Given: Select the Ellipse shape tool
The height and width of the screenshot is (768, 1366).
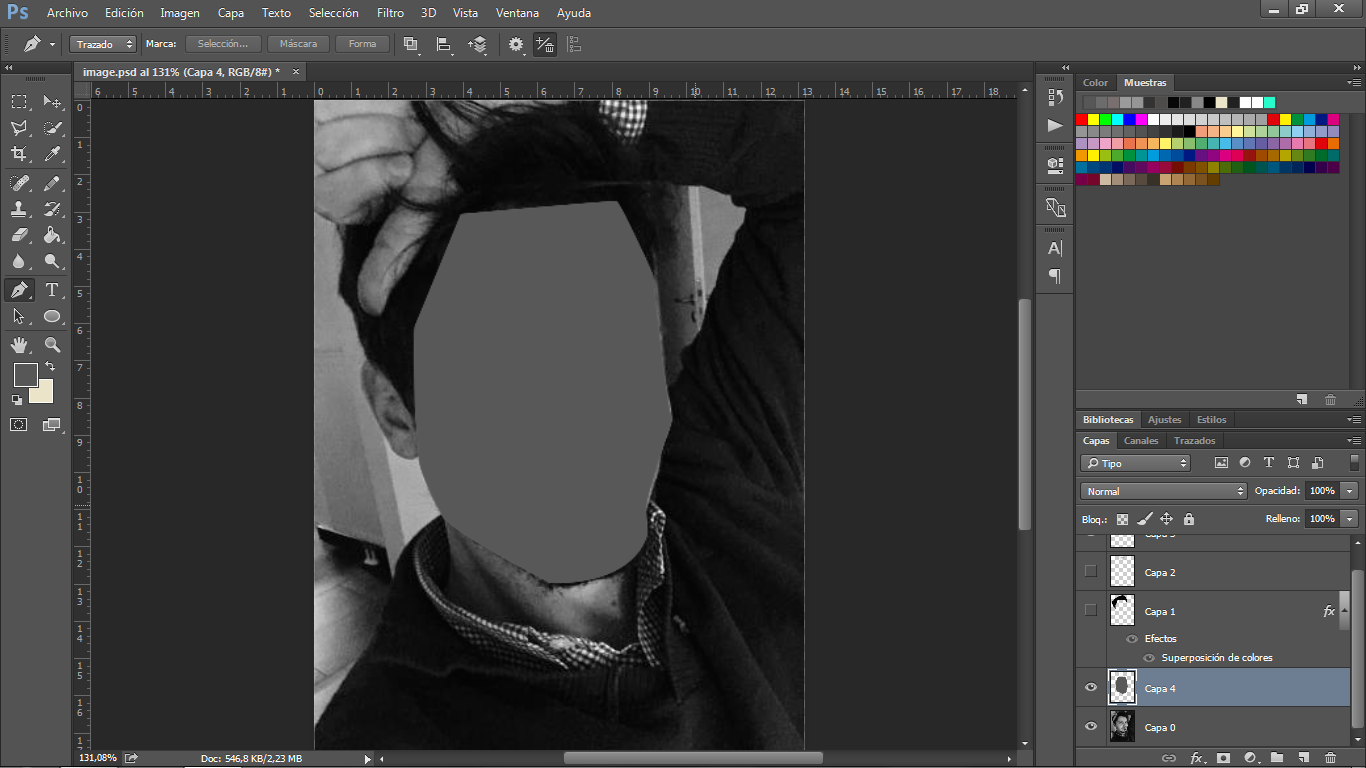Looking at the screenshot, I should tap(52, 316).
